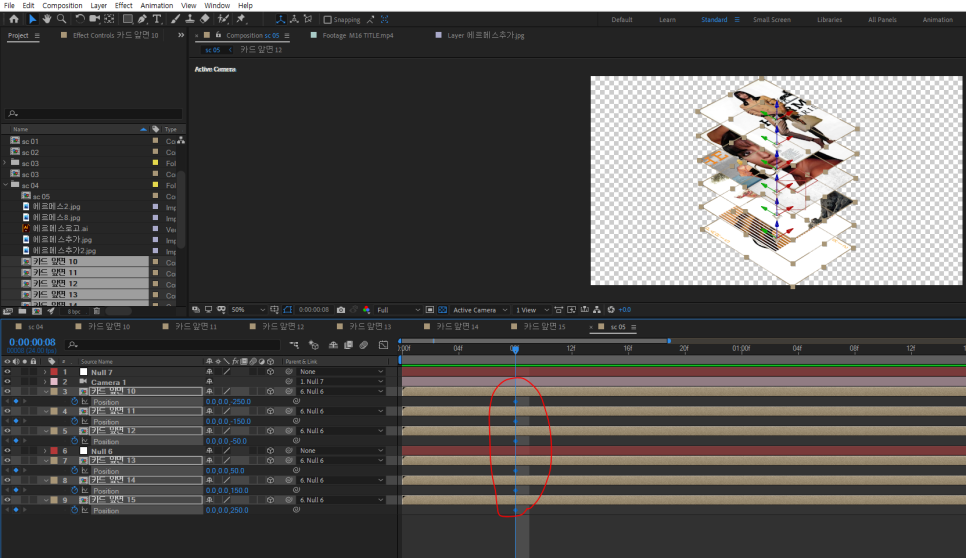The image size is (966, 558).
Task: Click the Draft 3D icon in the timeline
Action: (x=314, y=345)
